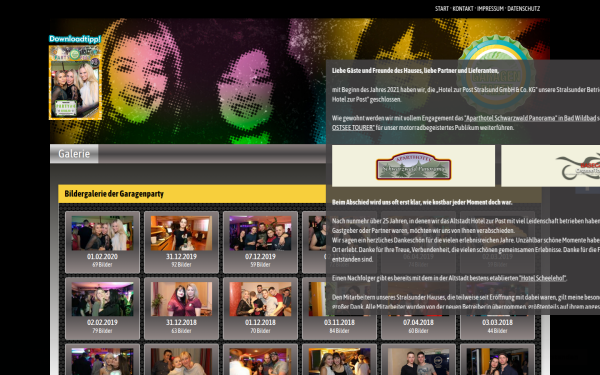Open the 31.12.2018 gallery with 63 Bilder
The image size is (600, 375).
pyautogui.click(x=181, y=308)
